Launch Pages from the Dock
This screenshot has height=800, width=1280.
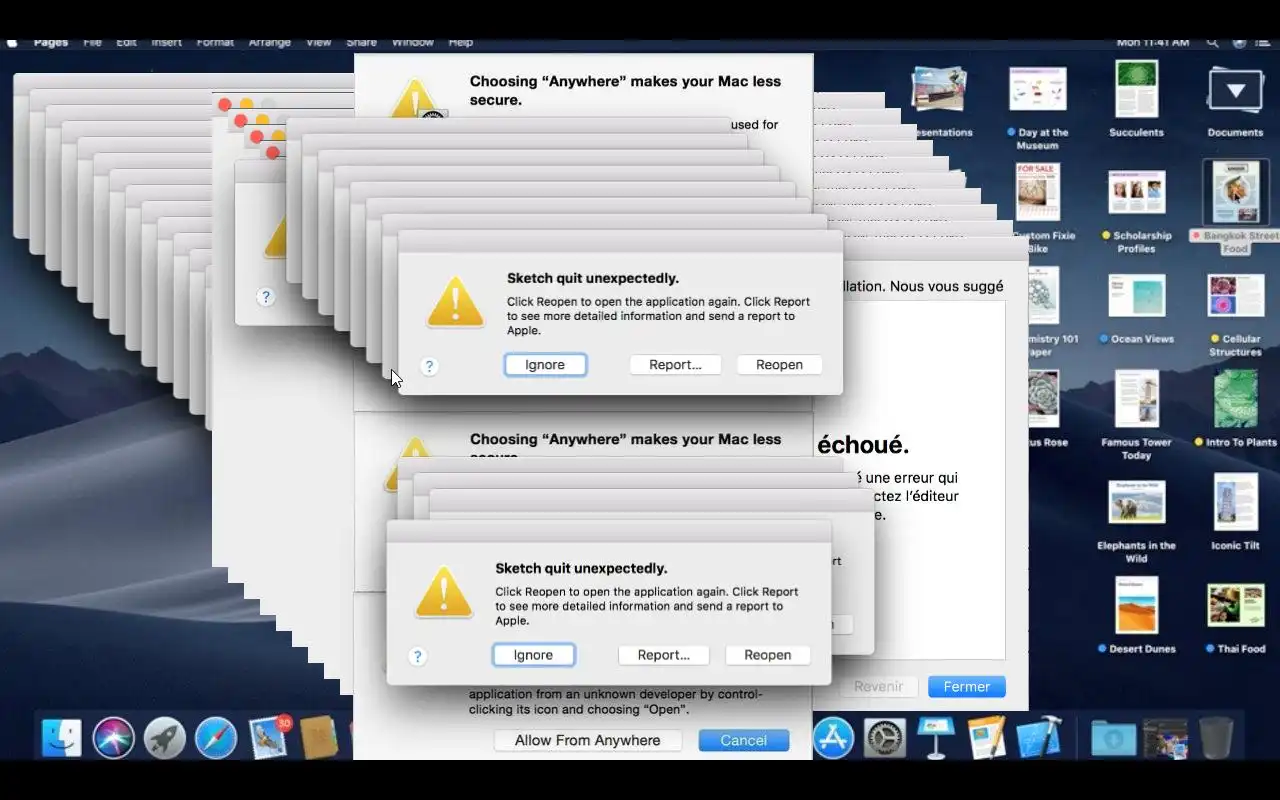coord(987,738)
